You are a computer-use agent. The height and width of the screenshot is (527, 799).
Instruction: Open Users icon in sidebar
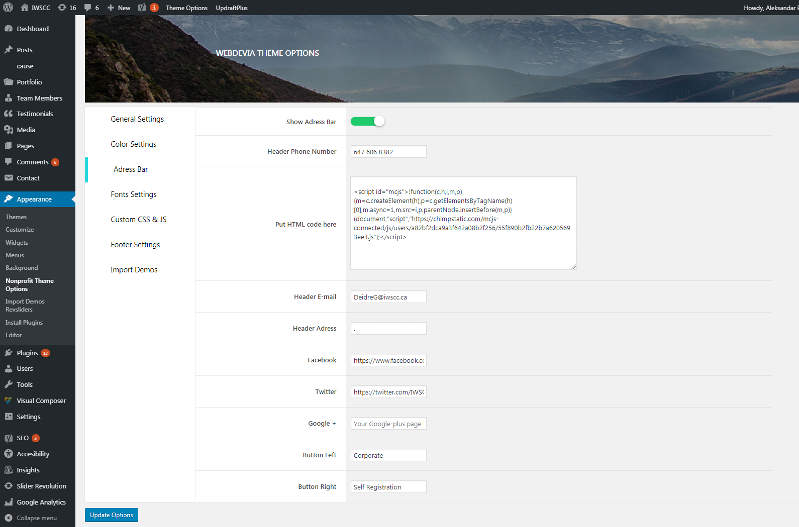click(8, 368)
